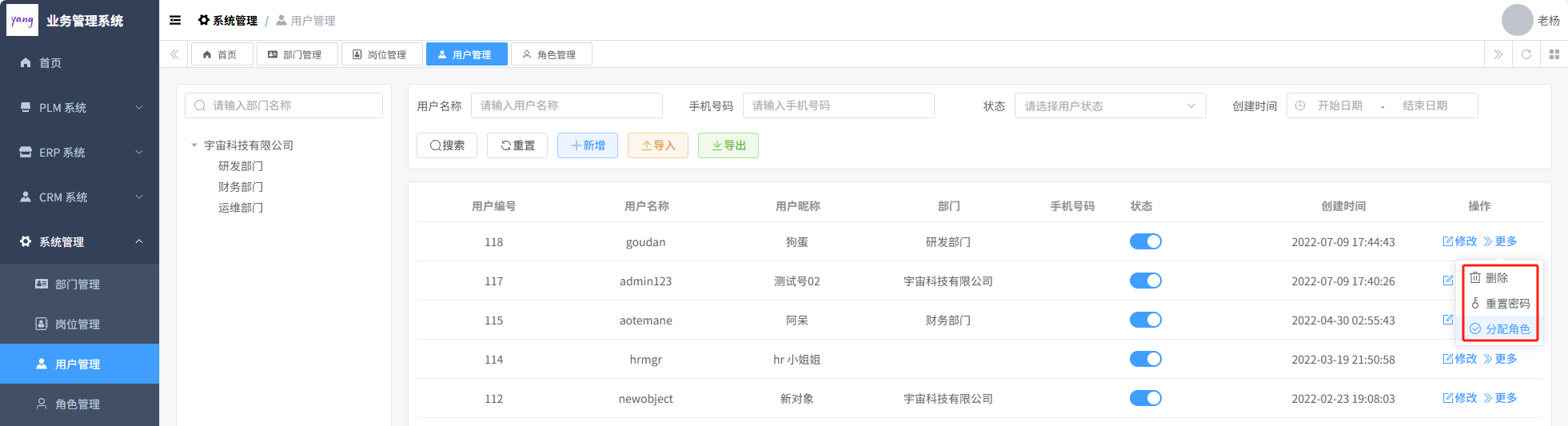Click the 新增 button

(x=588, y=145)
